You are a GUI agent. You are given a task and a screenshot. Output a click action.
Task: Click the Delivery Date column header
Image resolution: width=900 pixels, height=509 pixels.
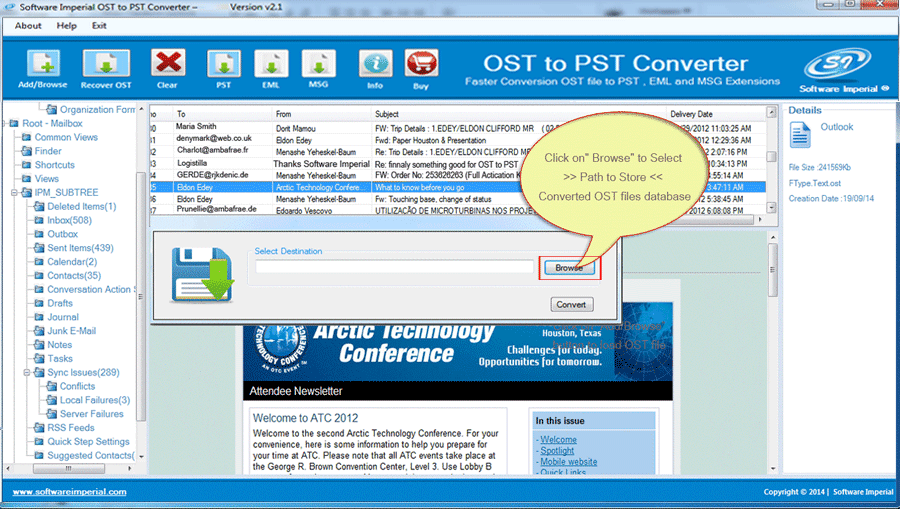click(x=715, y=114)
